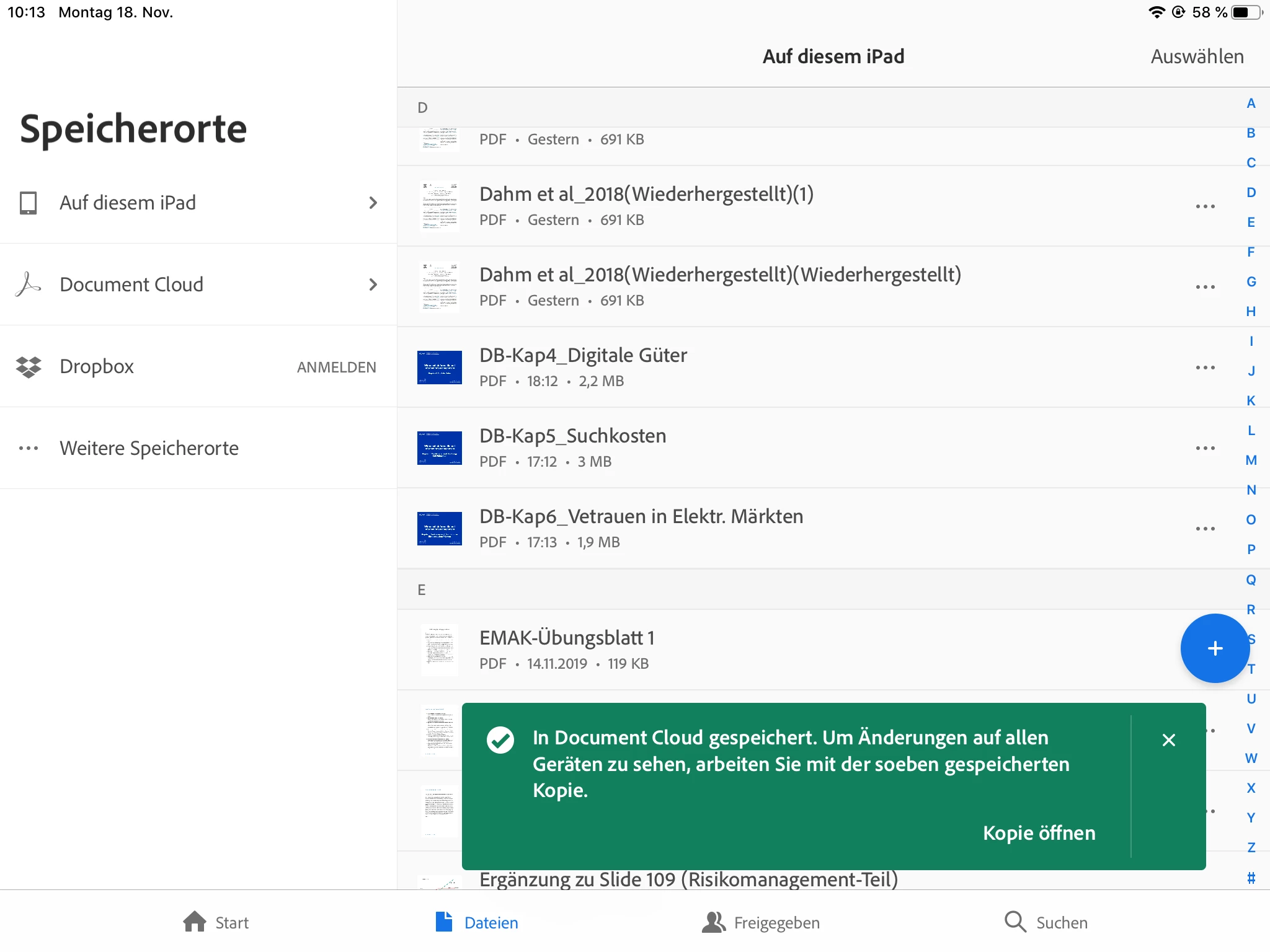This screenshot has height=952, width=1270.
Task: Switch to the Start tab
Action: coord(216,922)
